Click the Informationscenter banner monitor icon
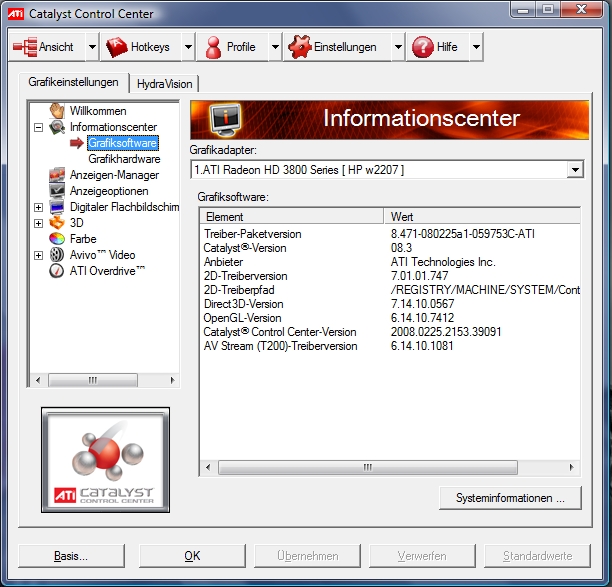612x587 pixels. (x=225, y=119)
